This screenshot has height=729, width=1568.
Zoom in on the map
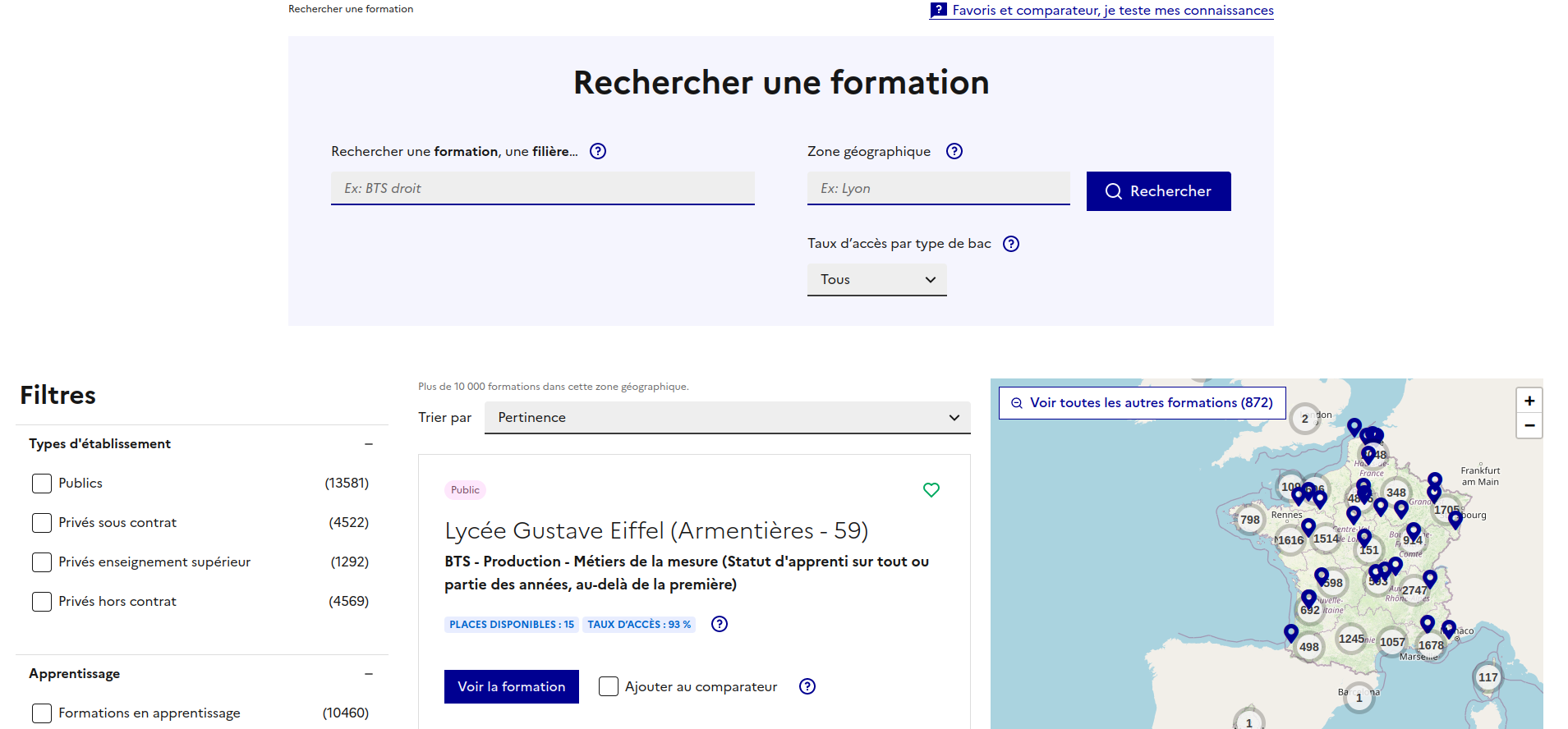click(1529, 401)
